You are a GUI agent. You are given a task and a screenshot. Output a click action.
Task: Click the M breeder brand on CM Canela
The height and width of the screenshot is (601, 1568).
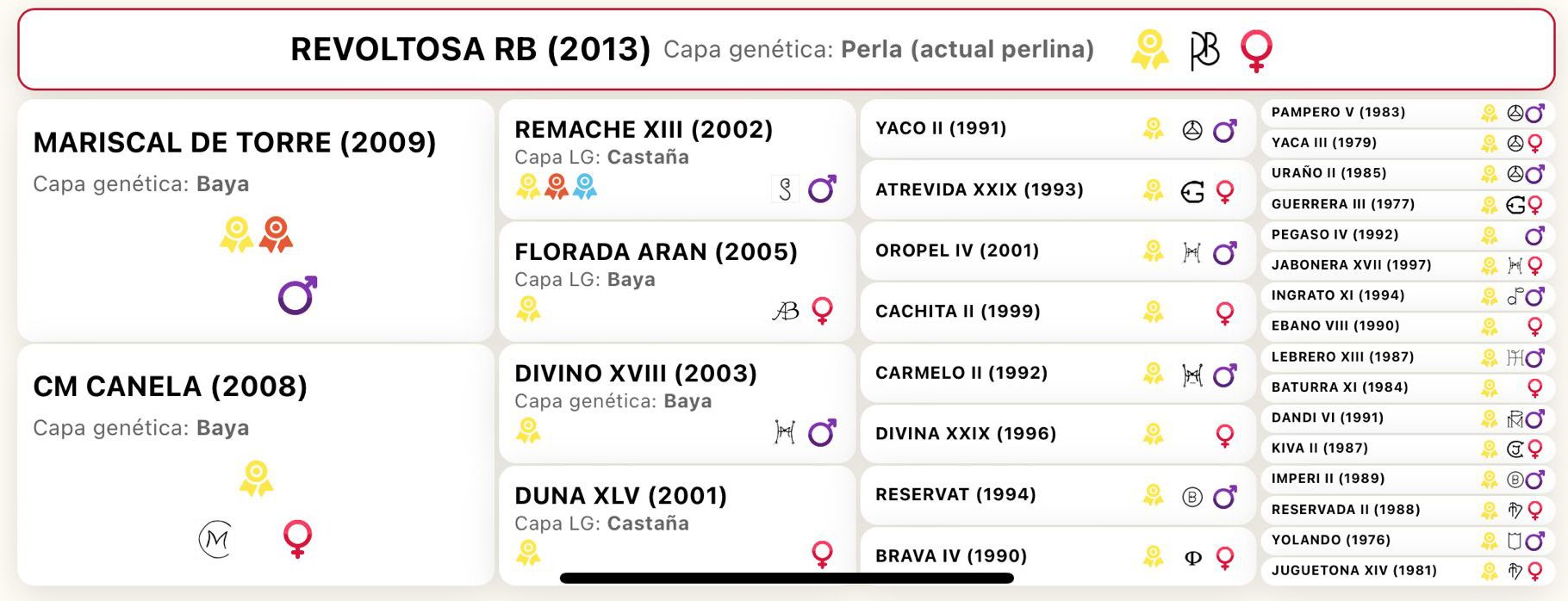coord(216,540)
